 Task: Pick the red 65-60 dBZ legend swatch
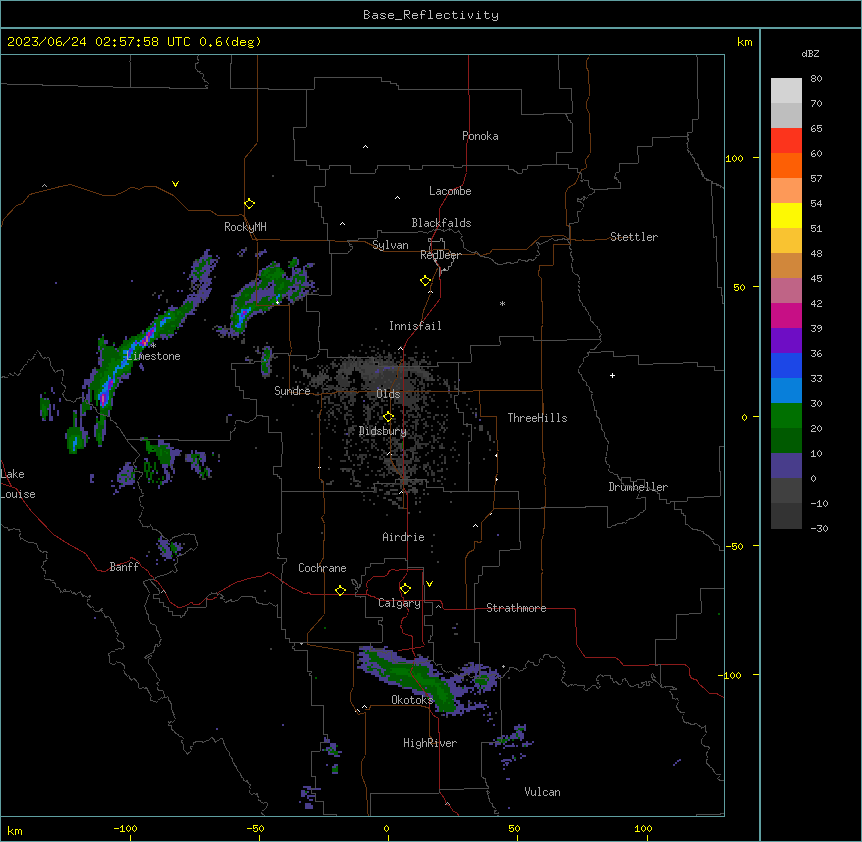pyautogui.click(x=786, y=141)
